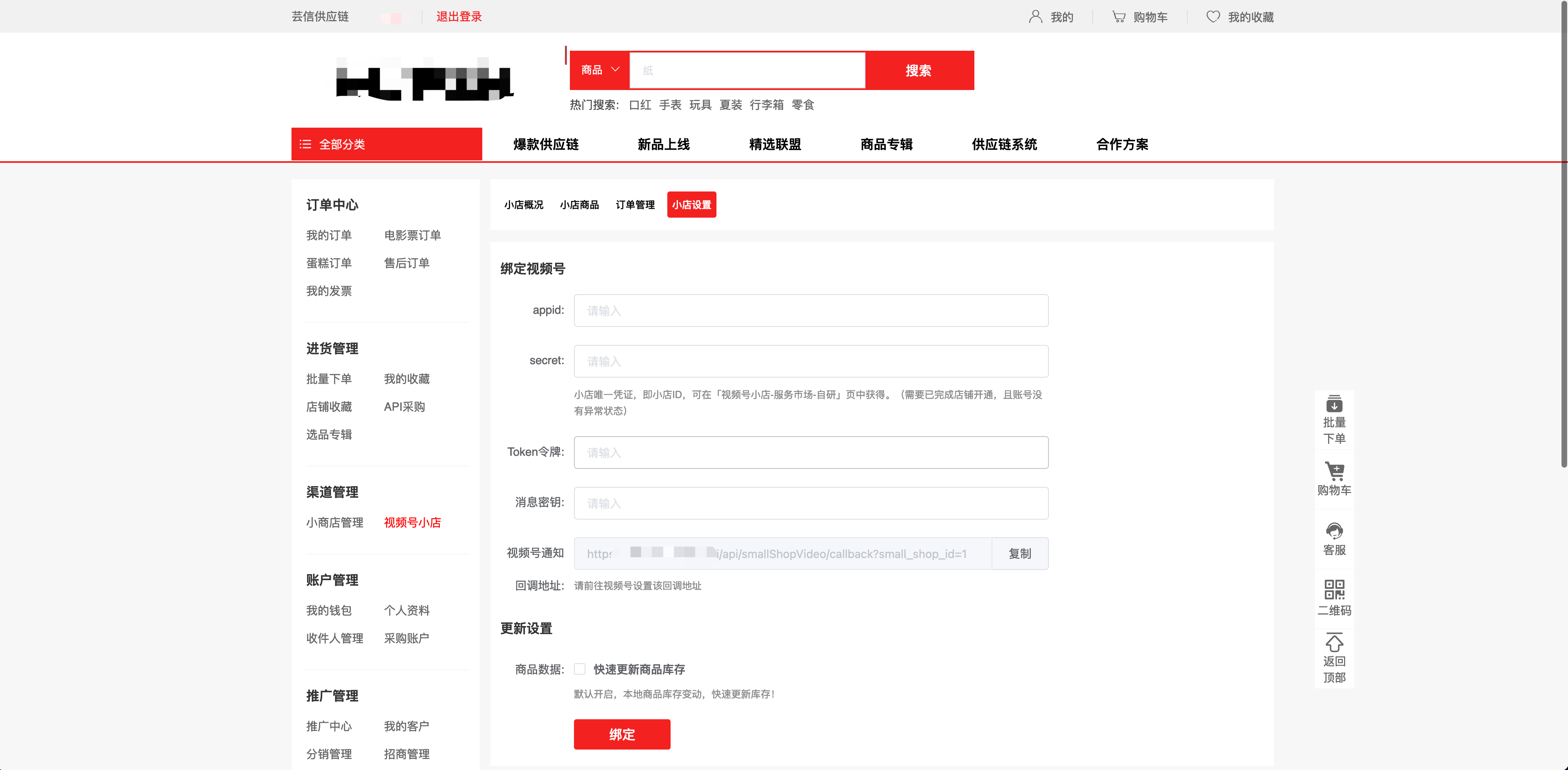The width and height of the screenshot is (1568, 770).
Task: Click the appid input field
Action: tap(810, 311)
